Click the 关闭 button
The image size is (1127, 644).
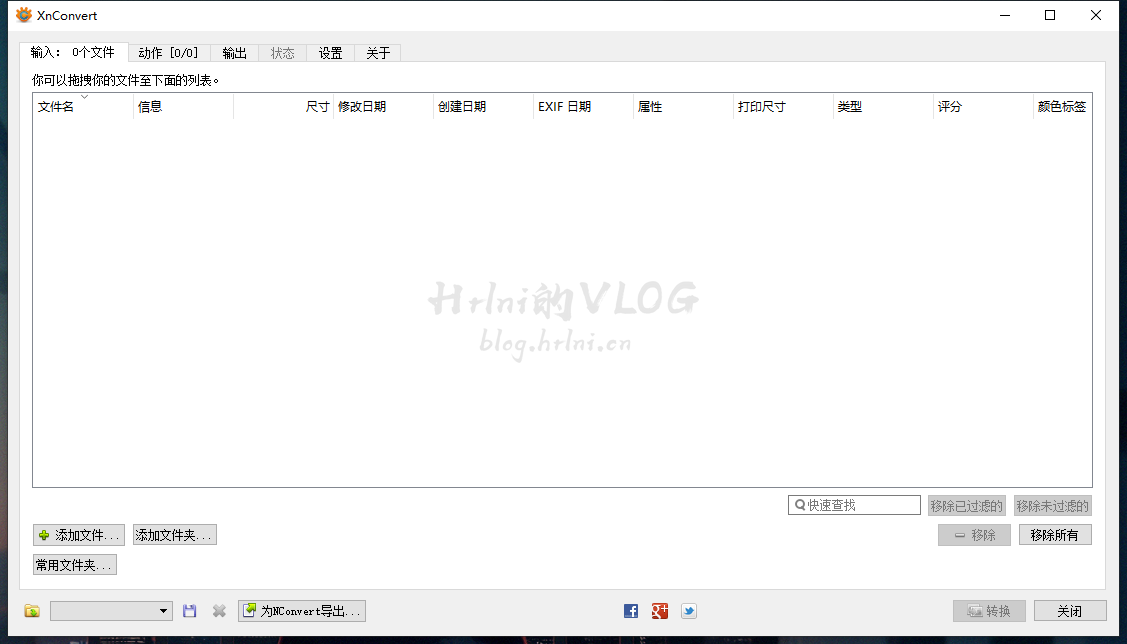1070,611
